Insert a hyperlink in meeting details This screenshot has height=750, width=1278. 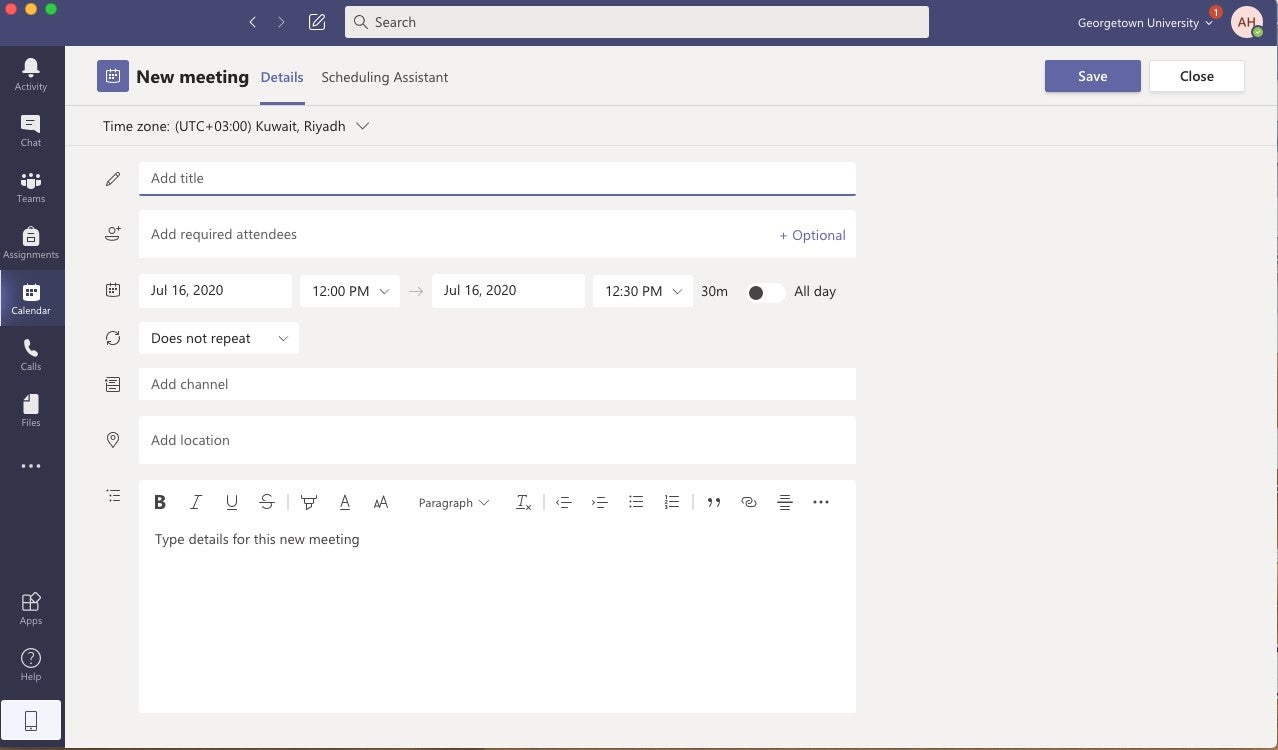coord(749,502)
